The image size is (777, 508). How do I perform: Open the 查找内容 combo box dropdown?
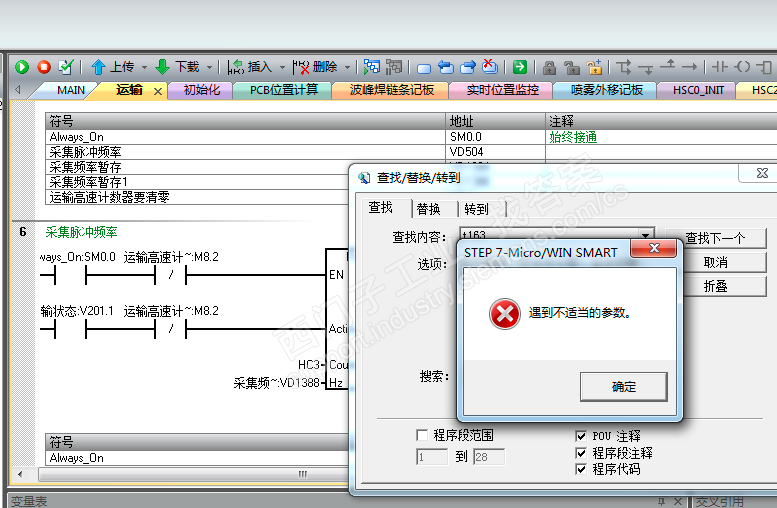pos(646,237)
